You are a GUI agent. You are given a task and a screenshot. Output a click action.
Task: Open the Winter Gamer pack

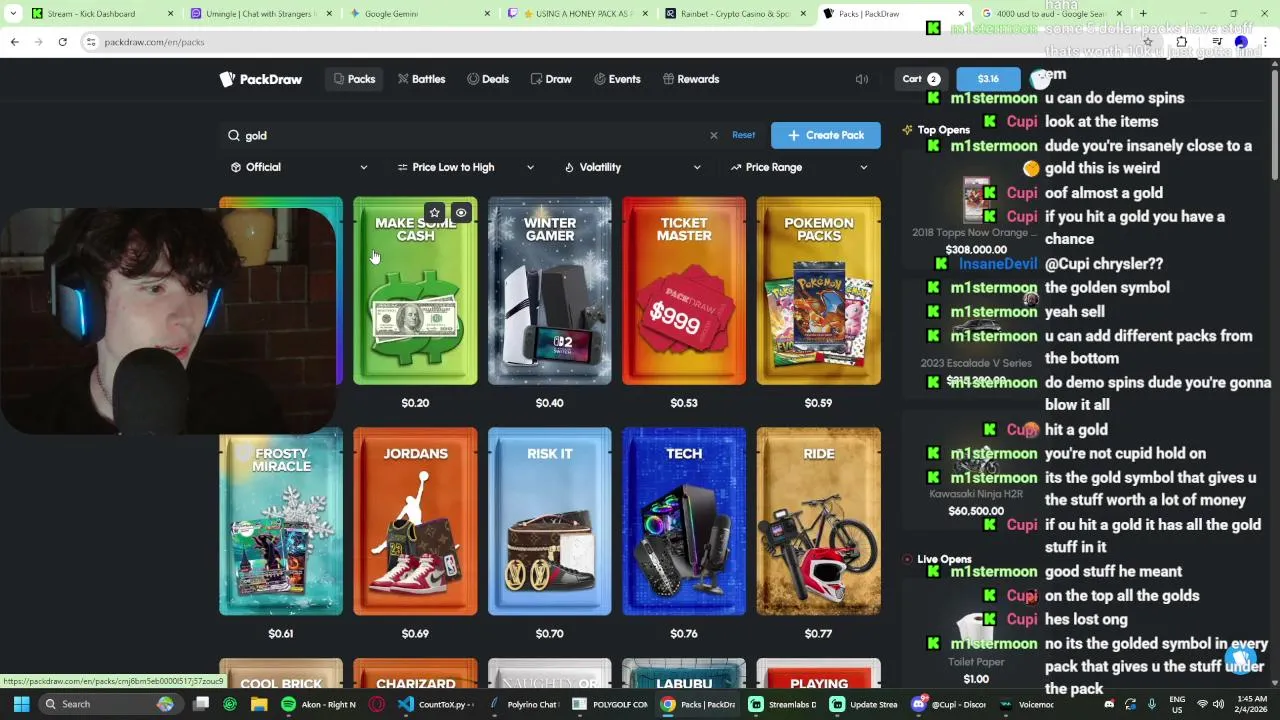pos(549,291)
